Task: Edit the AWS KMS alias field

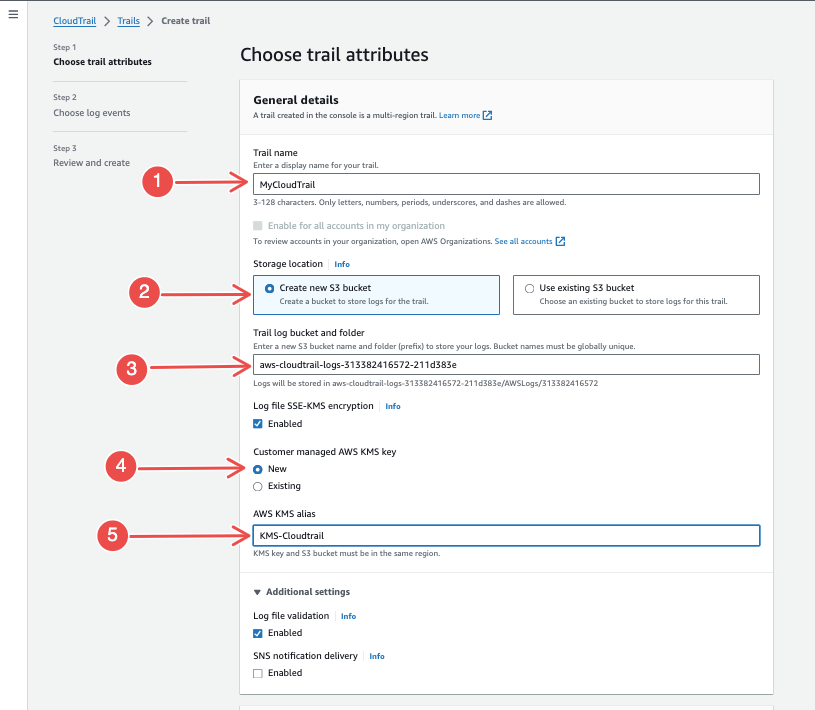Action: pos(505,535)
